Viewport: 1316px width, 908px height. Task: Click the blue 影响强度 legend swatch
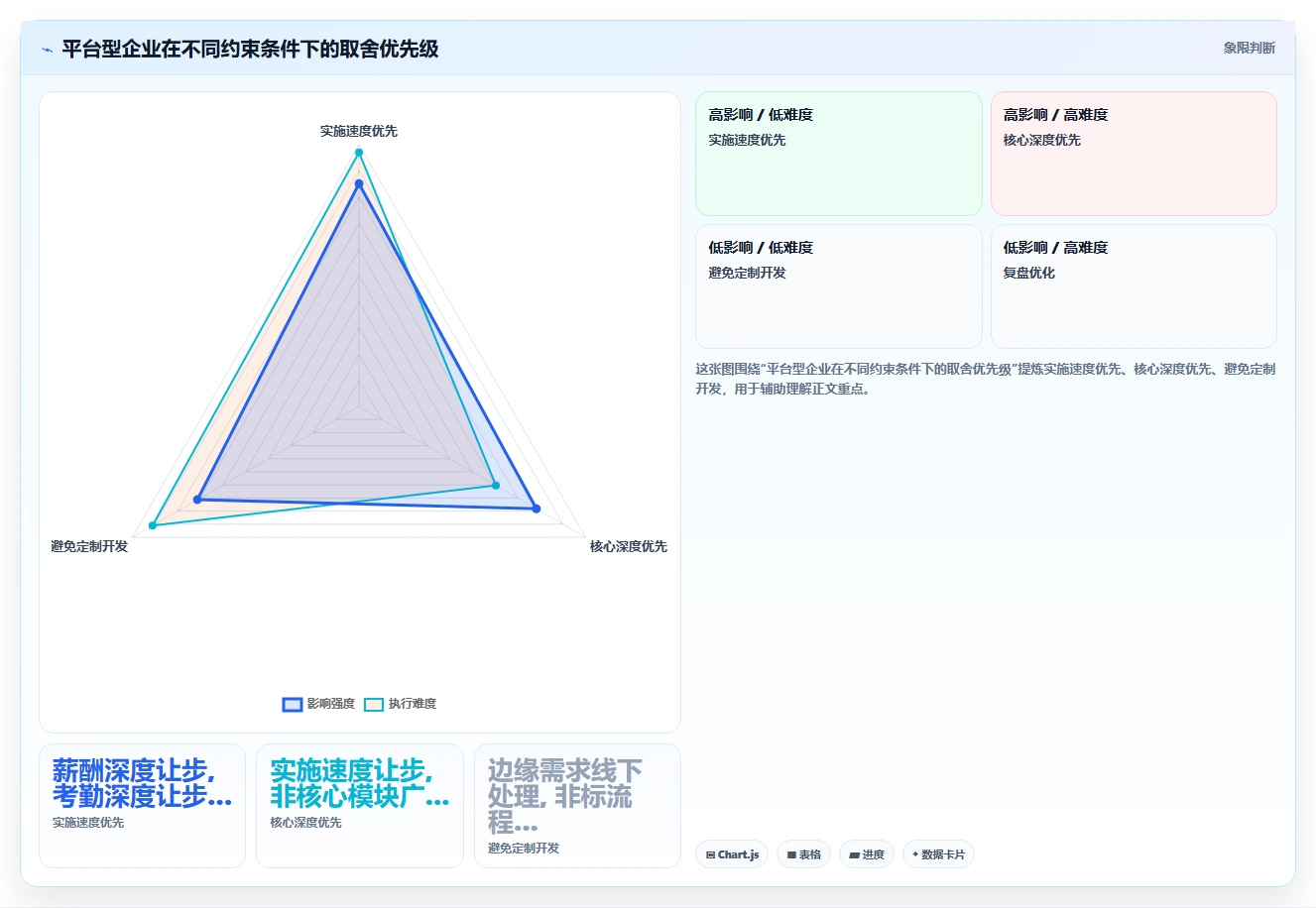[x=293, y=705]
